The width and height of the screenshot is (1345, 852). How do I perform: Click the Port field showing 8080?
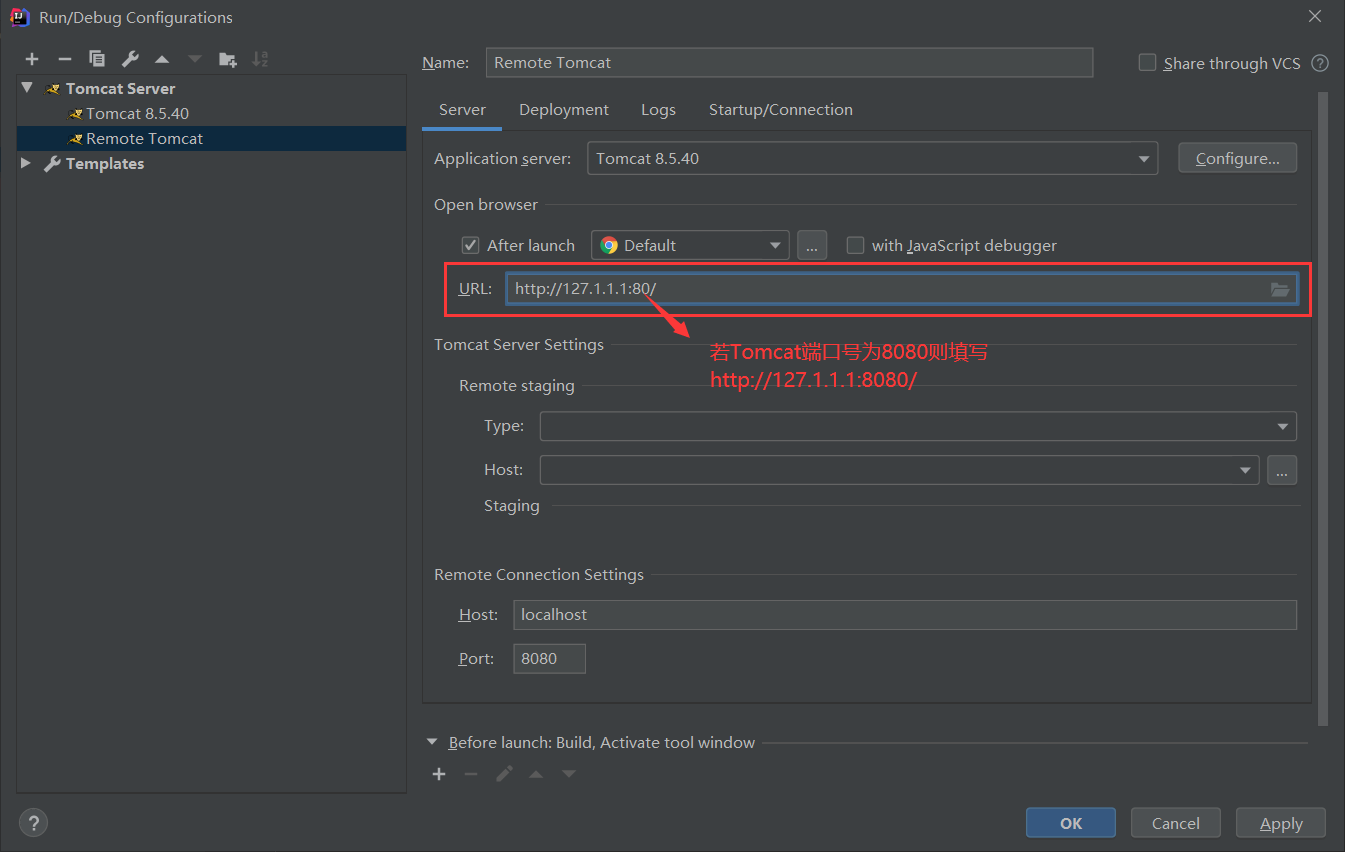point(549,659)
